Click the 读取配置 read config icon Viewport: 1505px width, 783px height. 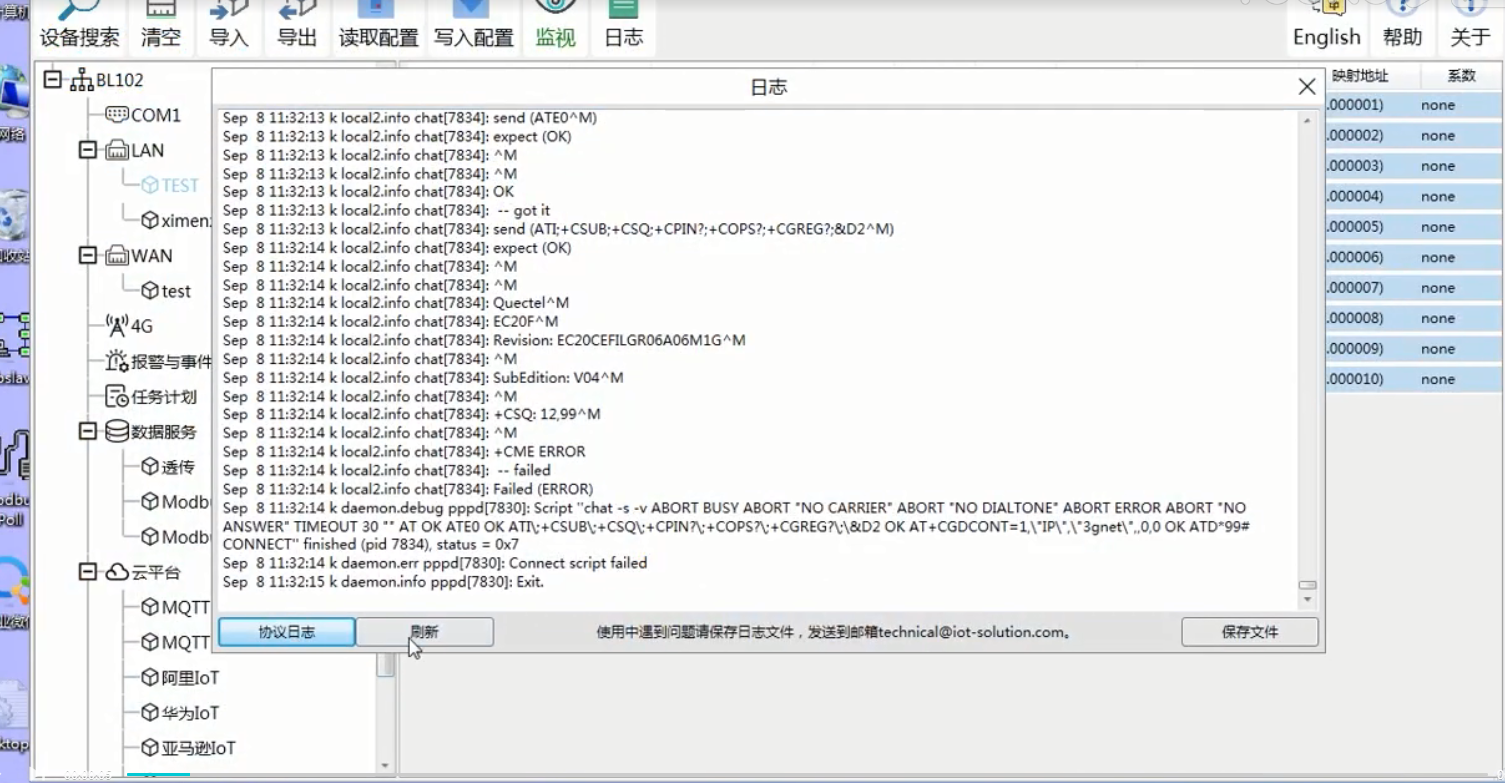(378, 24)
